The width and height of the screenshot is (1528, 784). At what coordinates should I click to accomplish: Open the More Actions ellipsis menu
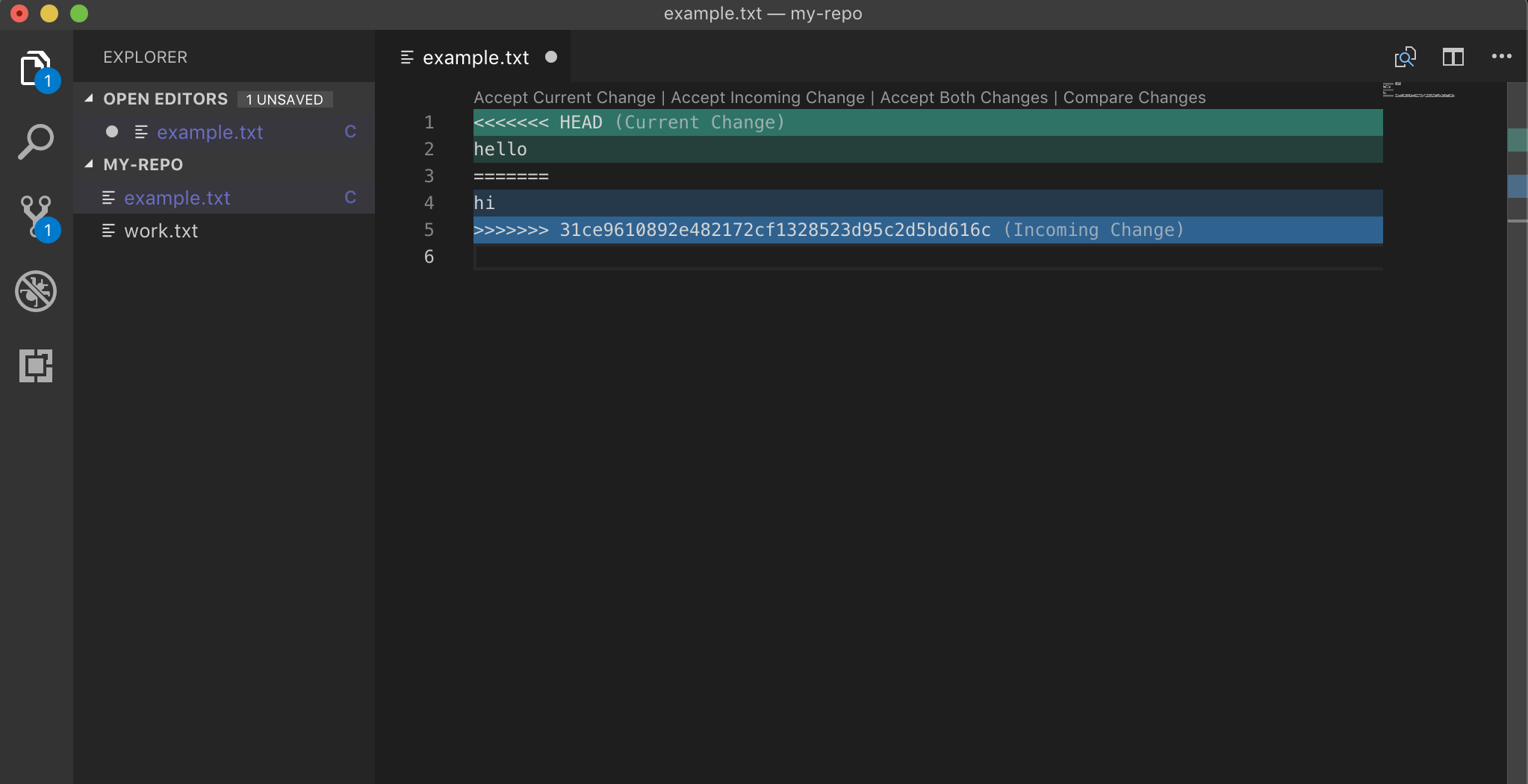pyautogui.click(x=1501, y=57)
